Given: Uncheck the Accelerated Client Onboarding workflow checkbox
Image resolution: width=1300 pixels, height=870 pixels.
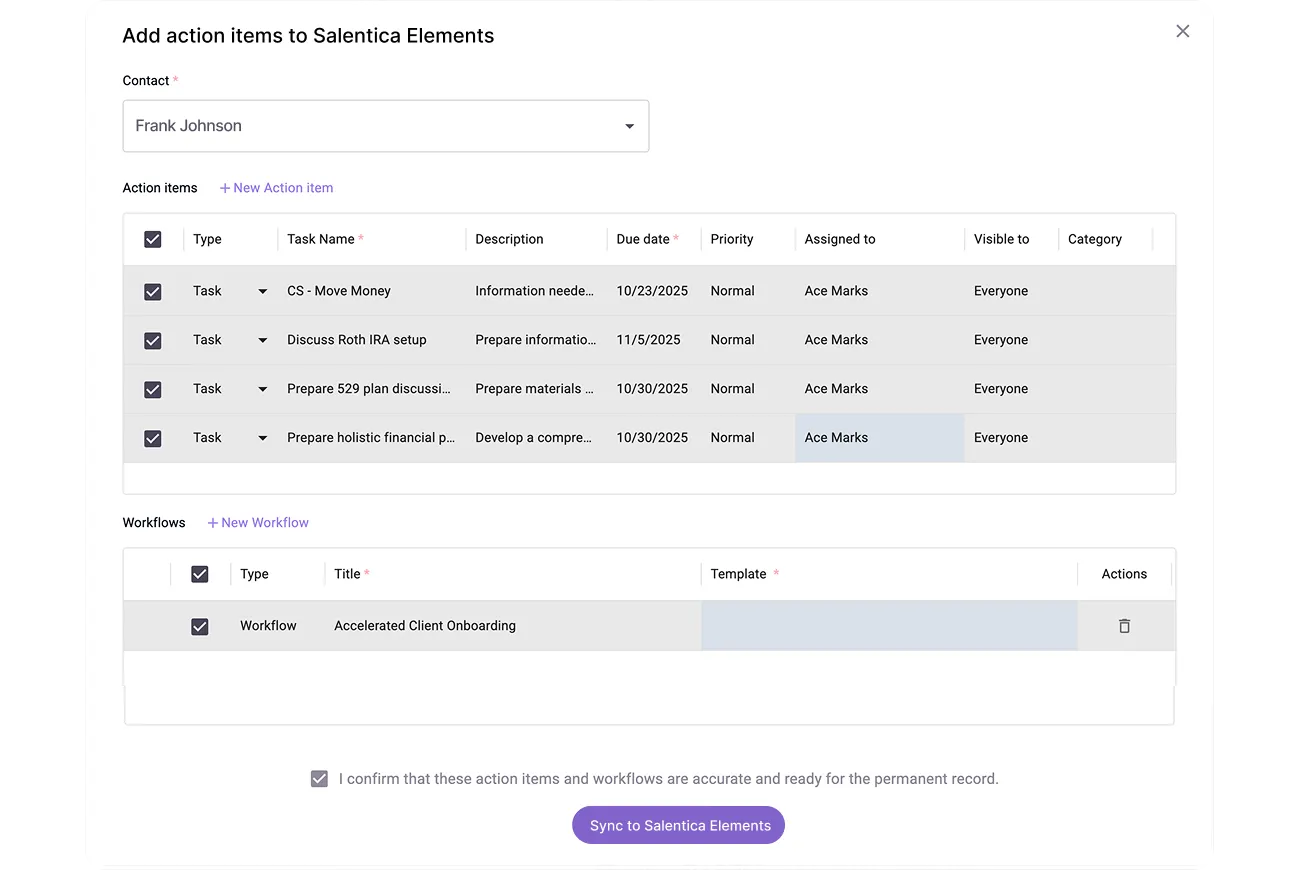Looking at the screenshot, I should click(x=200, y=626).
